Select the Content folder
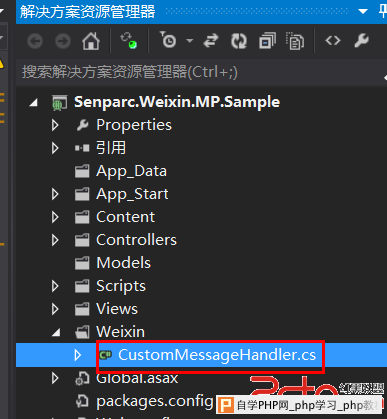The width and height of the screenshot is (387, 419). click(x=126, y=217)
